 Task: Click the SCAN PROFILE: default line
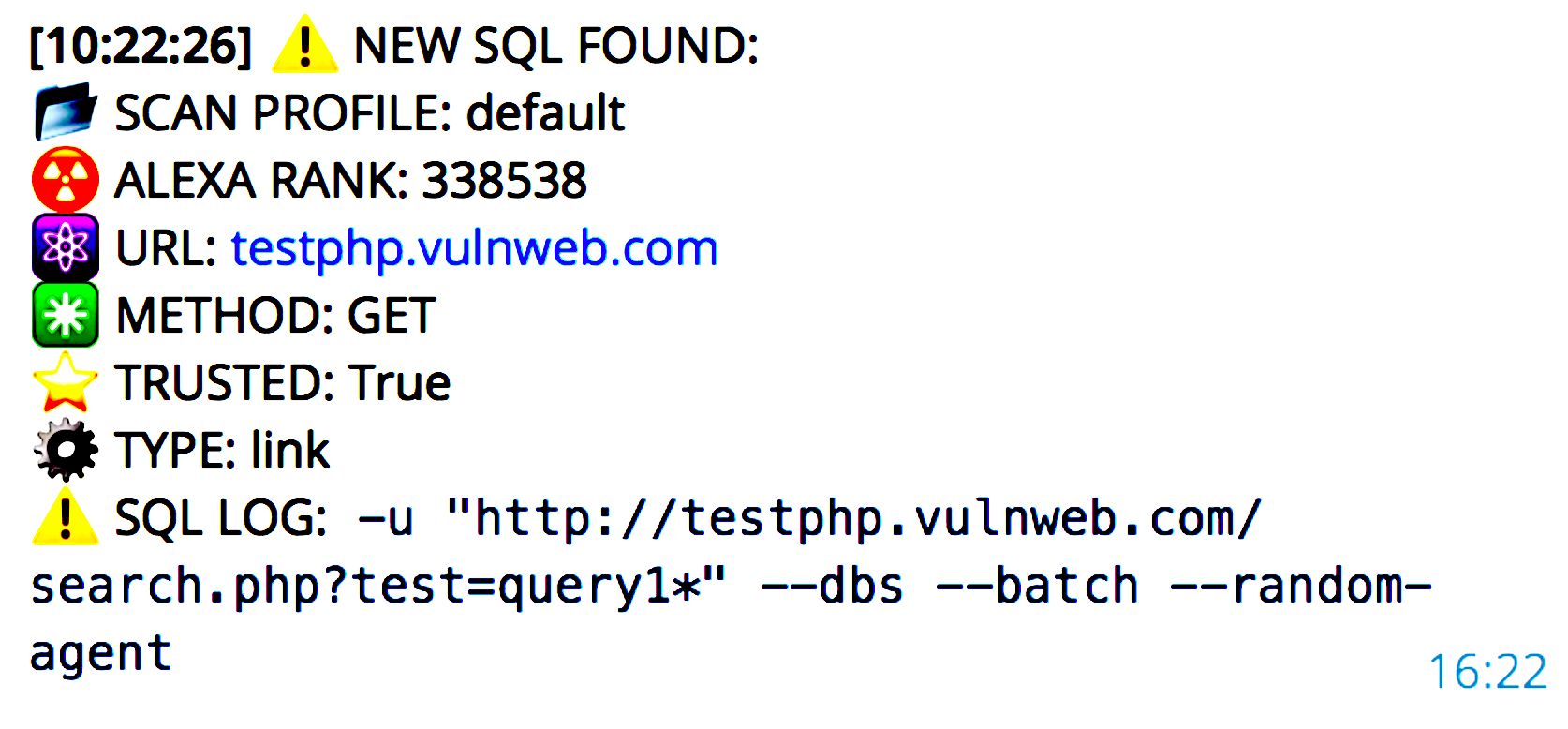[369, 113]
